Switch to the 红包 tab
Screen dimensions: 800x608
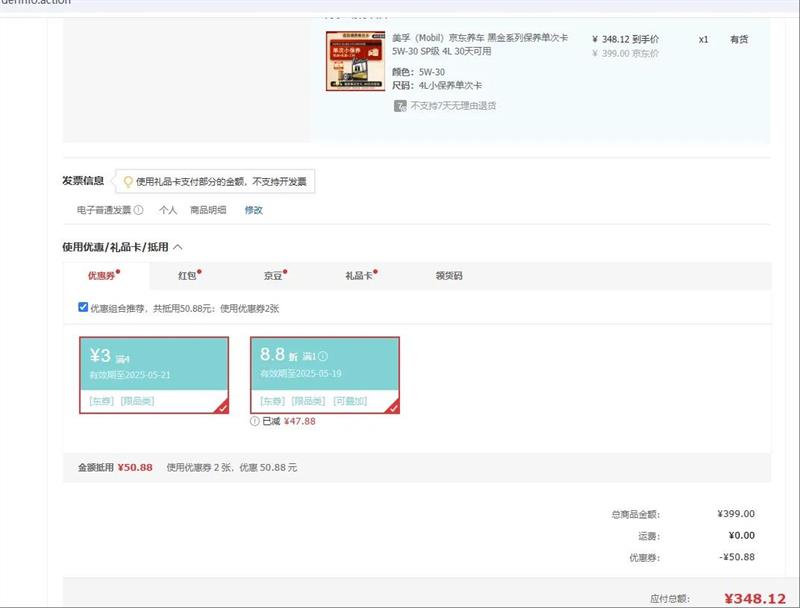(x=189, y=275)
